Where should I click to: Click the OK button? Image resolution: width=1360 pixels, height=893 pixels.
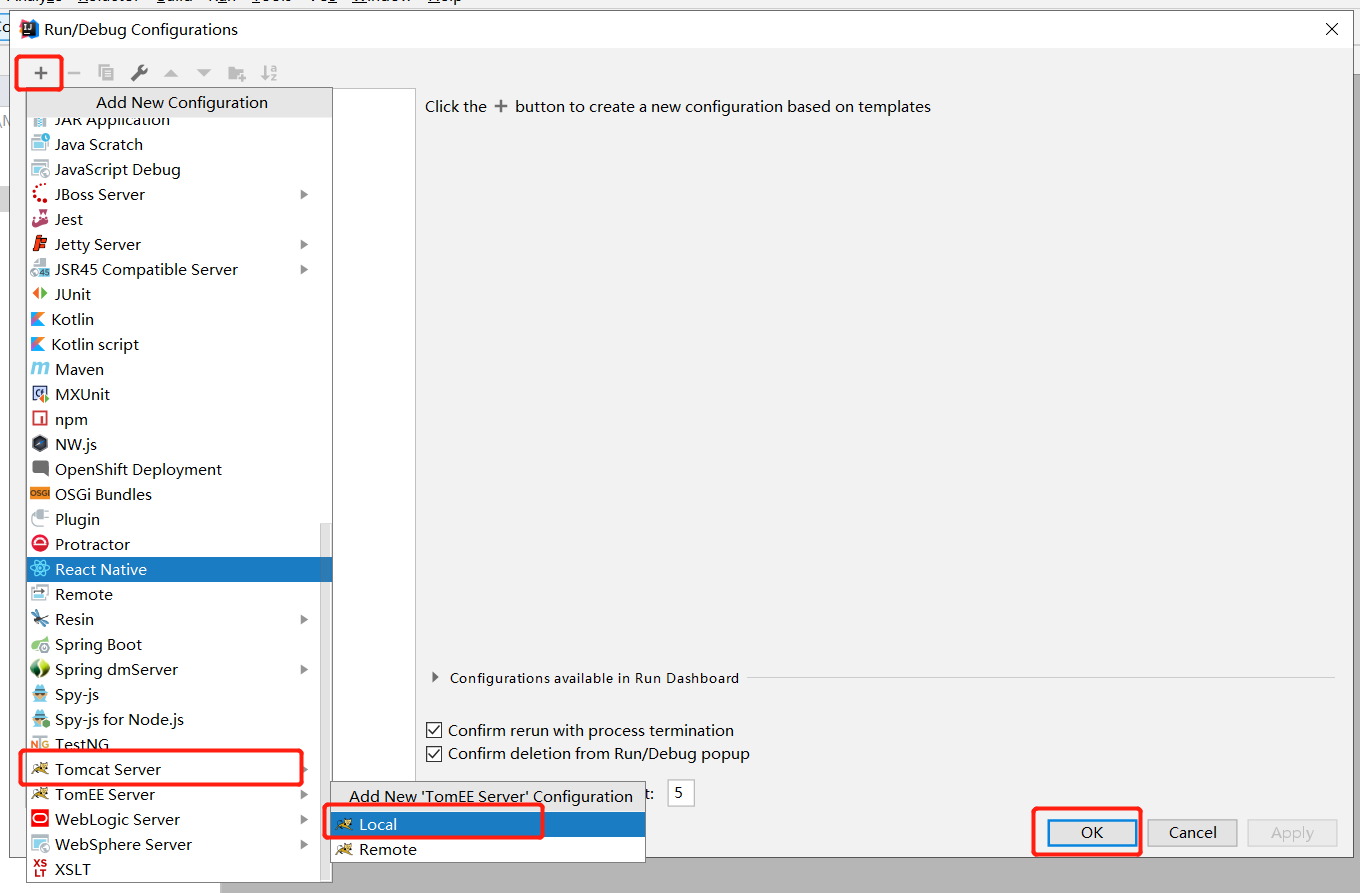tap(1092, 832)
